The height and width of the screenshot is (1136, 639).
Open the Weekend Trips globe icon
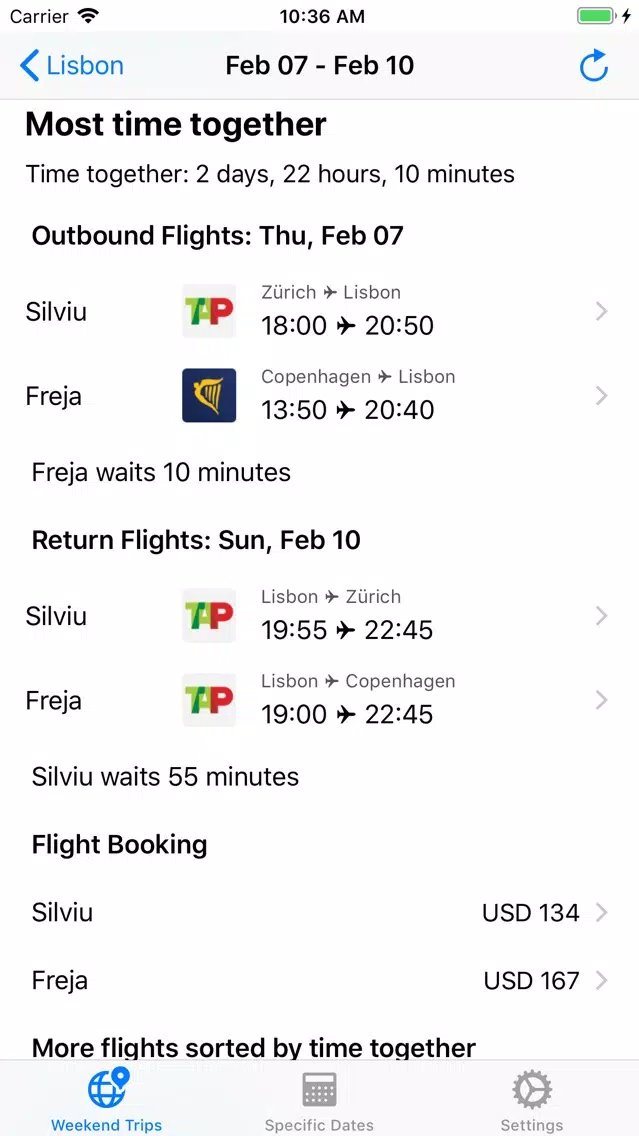[x=107, y=1087]
